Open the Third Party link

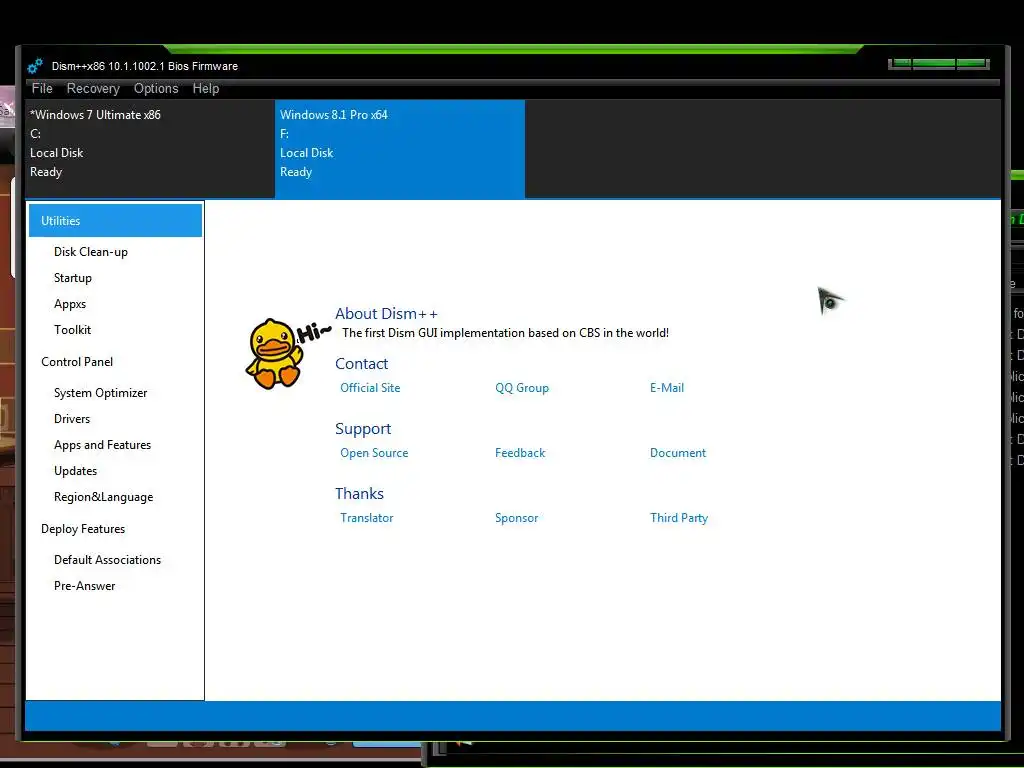point(679,518)
